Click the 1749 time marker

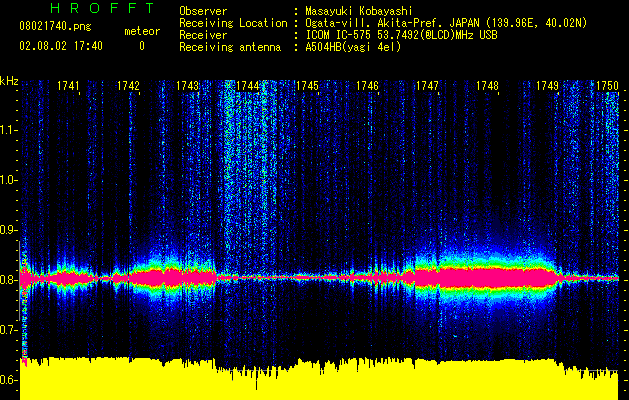pos(547,86)
